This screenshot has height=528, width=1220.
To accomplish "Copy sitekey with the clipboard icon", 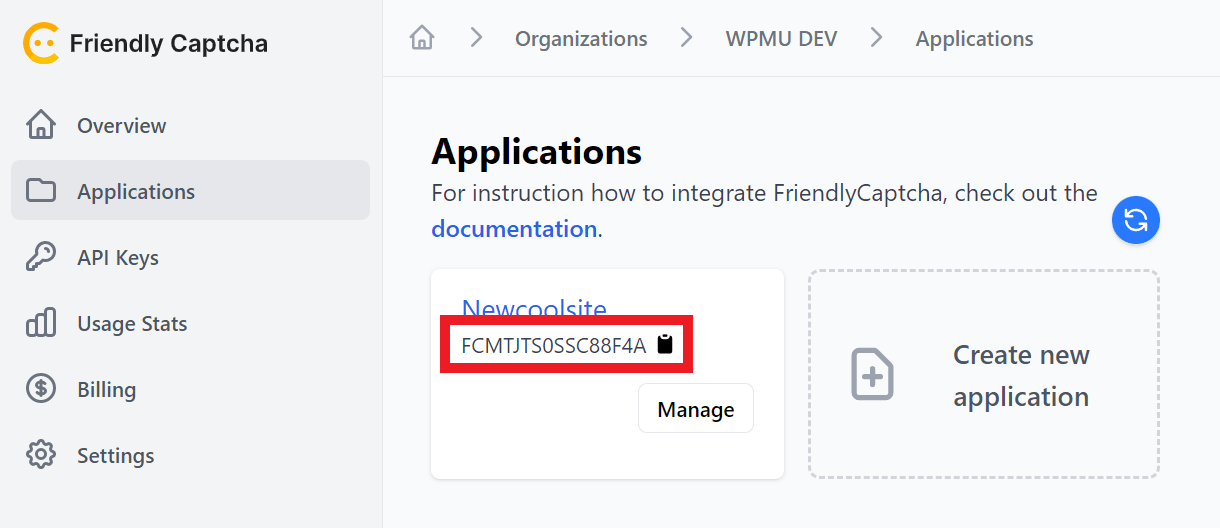I will tap(665, 345).
